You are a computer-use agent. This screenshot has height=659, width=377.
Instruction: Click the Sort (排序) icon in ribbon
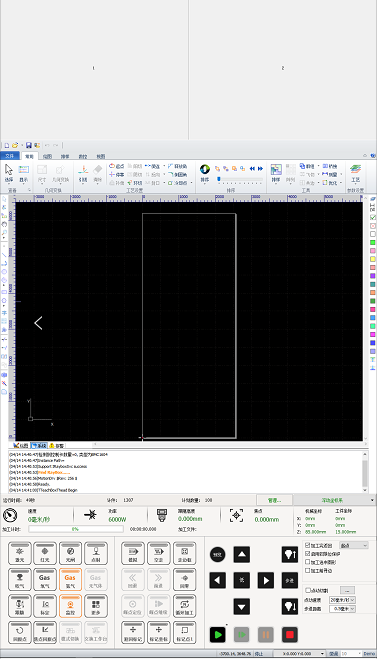[x=205, y=173]
